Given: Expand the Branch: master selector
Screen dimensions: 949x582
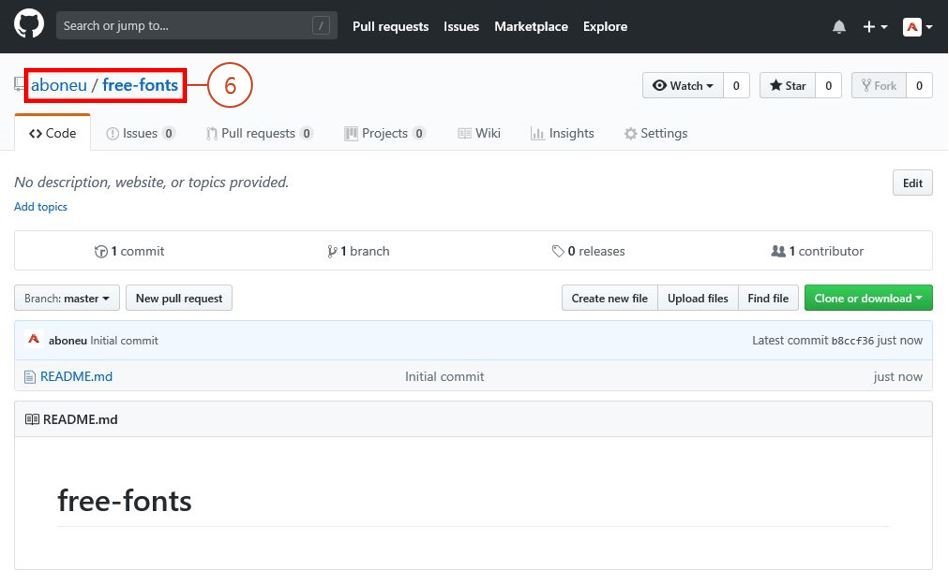Looking at the screenshot, I should coord(67,298).
